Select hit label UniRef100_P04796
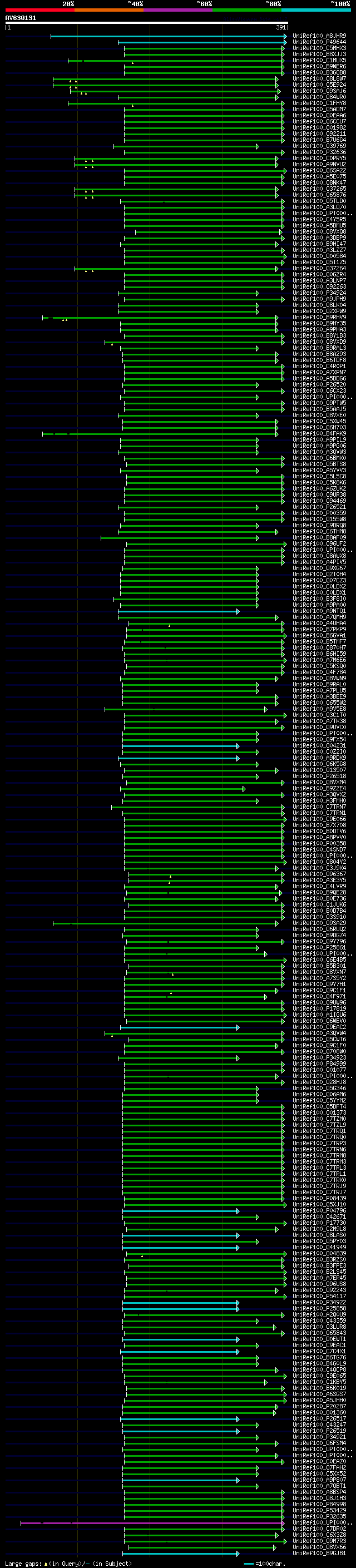 click(319, 1211)
